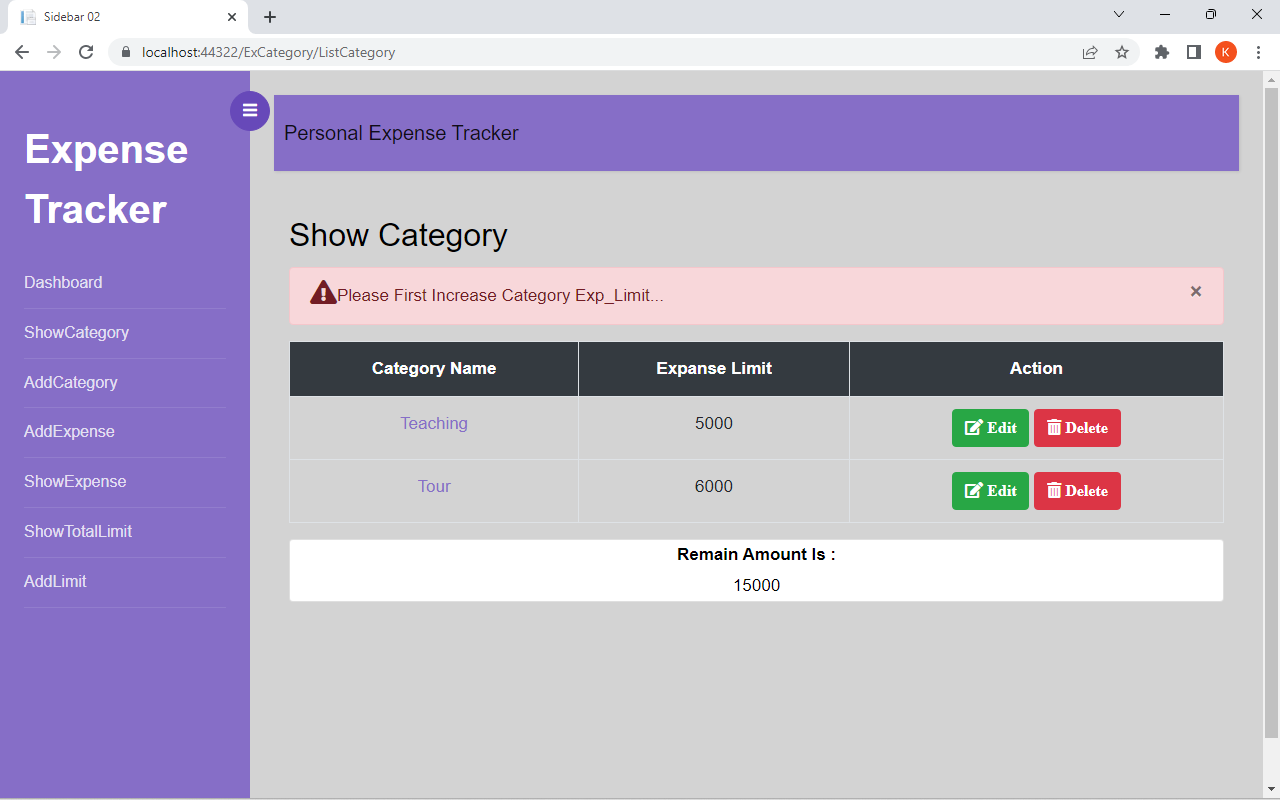Open AddLimit sidebar item

(x=55, y=581)
